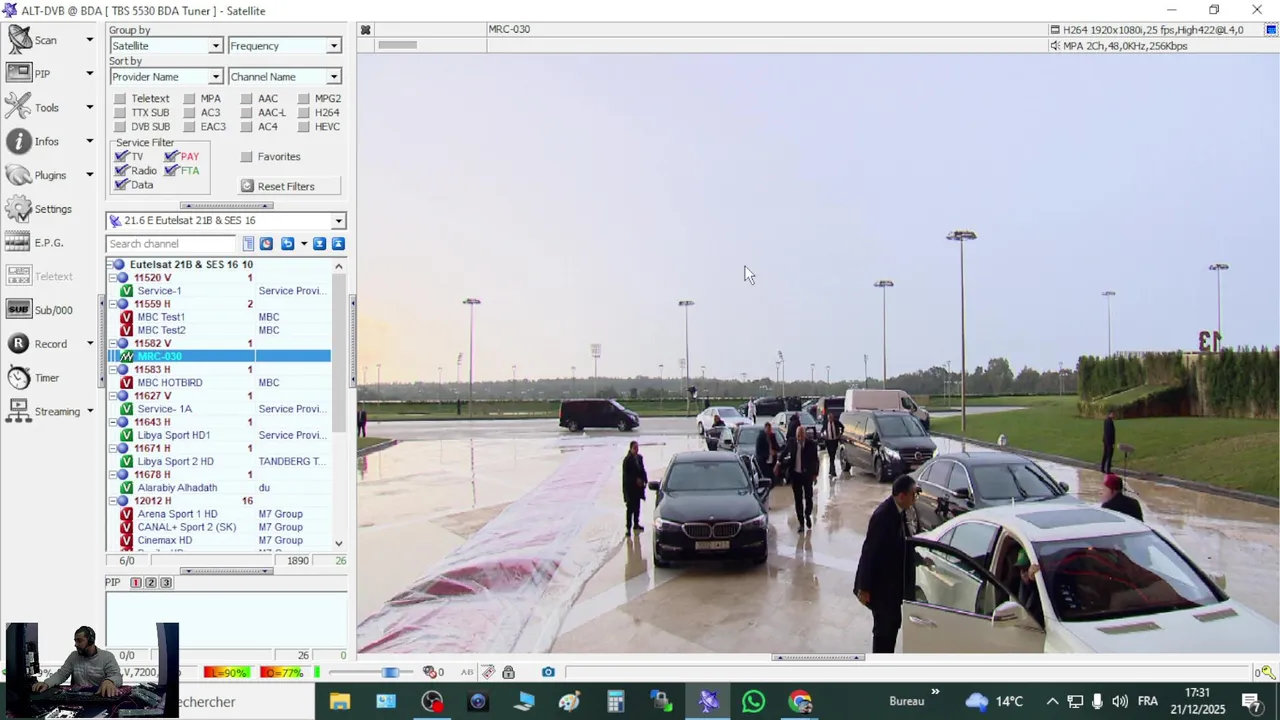Select MBC Test1 channel
The image size is (1280, 720).
click(161, 317)
